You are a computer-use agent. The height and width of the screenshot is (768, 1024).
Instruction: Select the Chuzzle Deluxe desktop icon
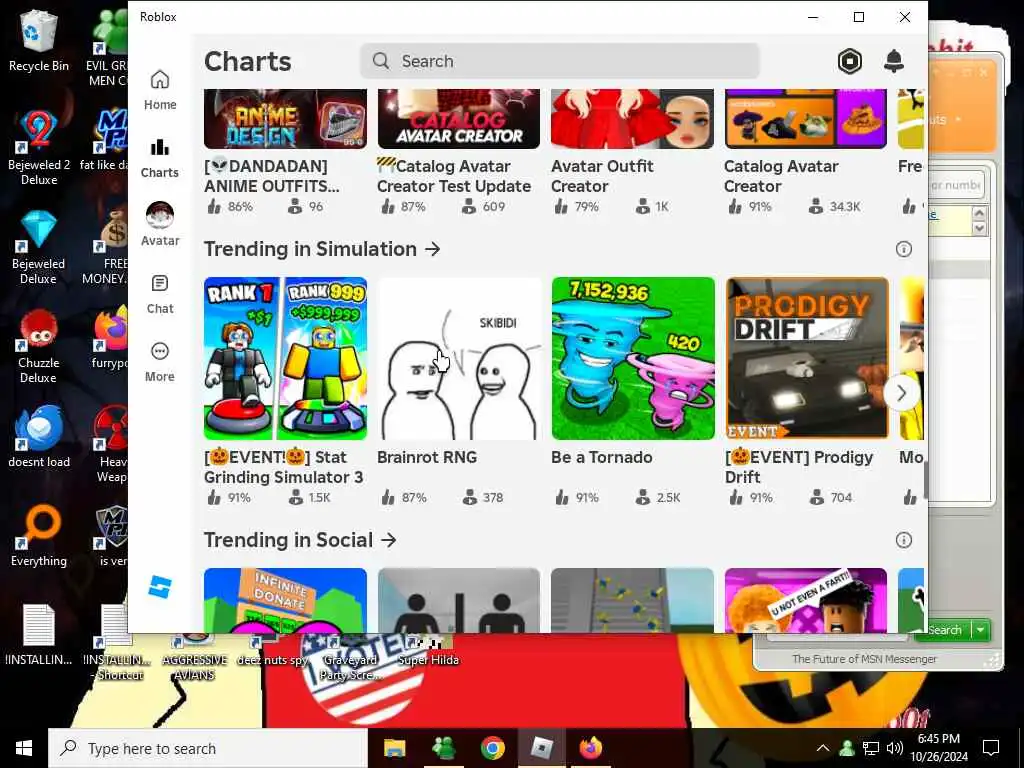tap(39, 346)
